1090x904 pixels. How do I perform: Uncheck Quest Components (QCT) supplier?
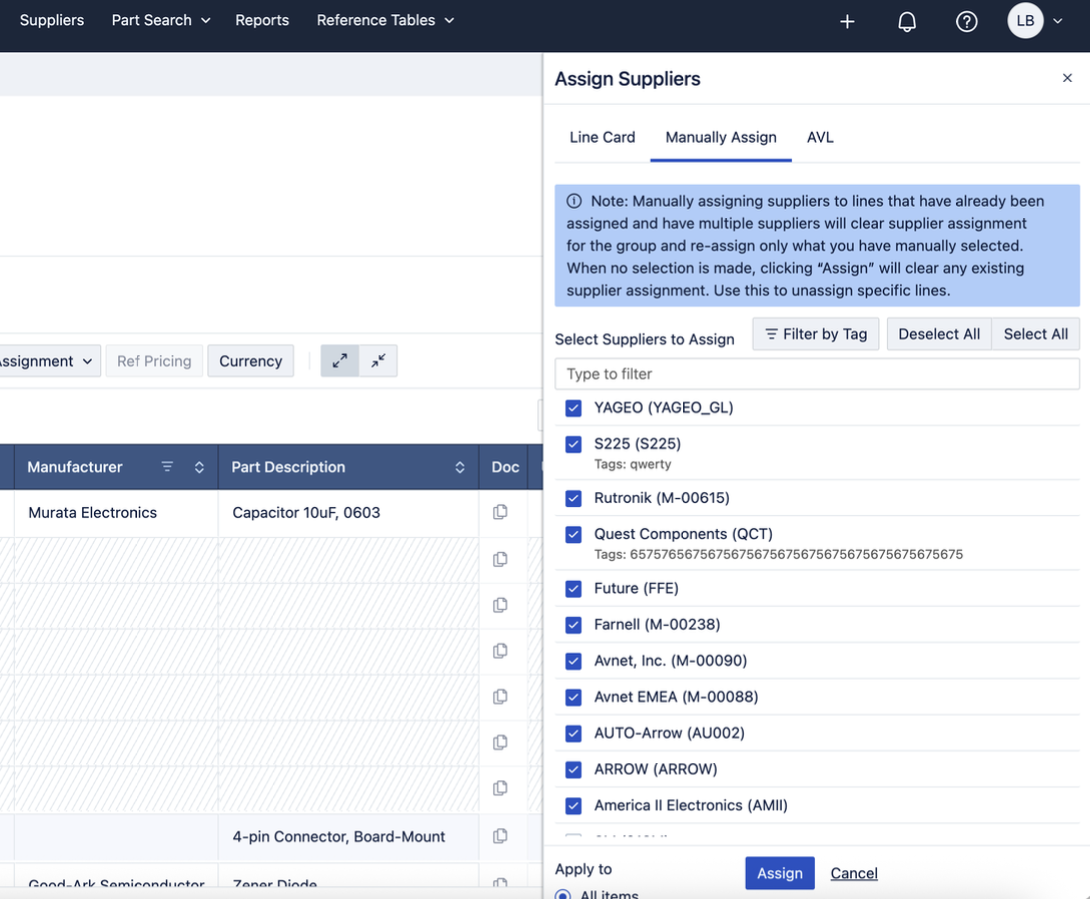click(574, 535)
